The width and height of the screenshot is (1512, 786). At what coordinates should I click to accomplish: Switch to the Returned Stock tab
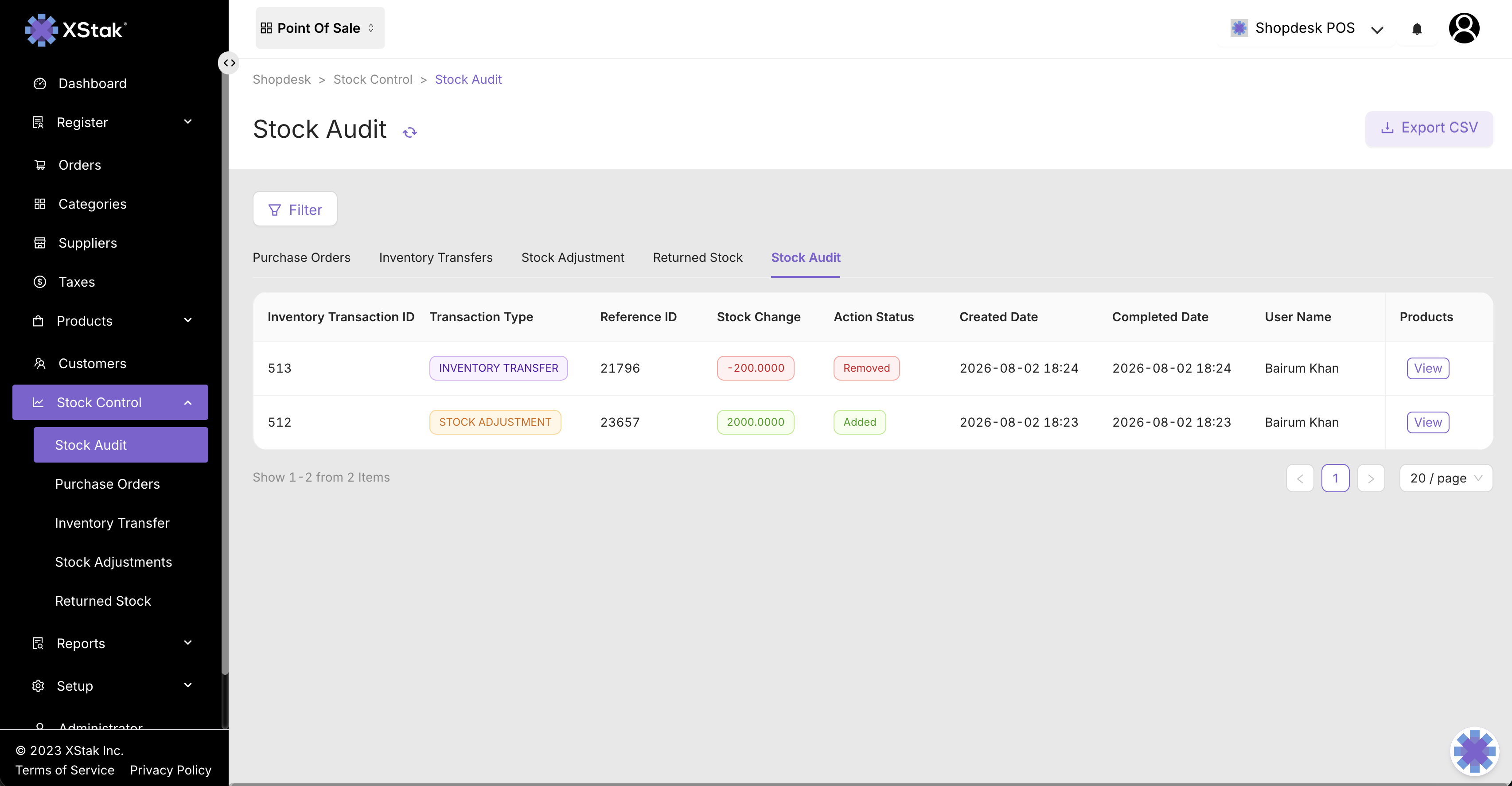698,257
